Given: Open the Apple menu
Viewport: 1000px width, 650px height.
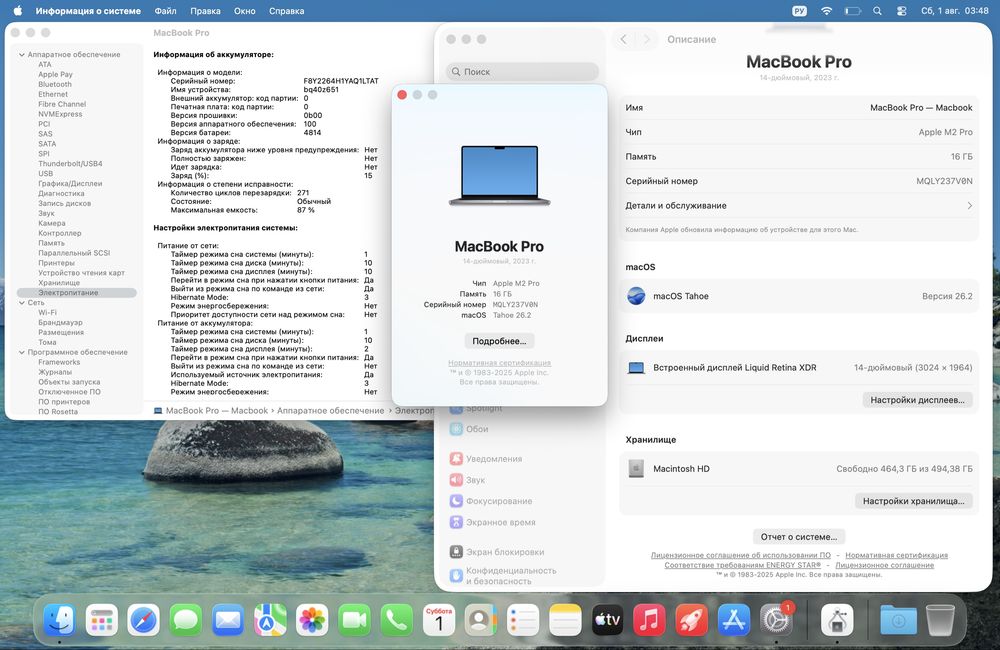Looking at the screenshot, I should tap(18, 11).
